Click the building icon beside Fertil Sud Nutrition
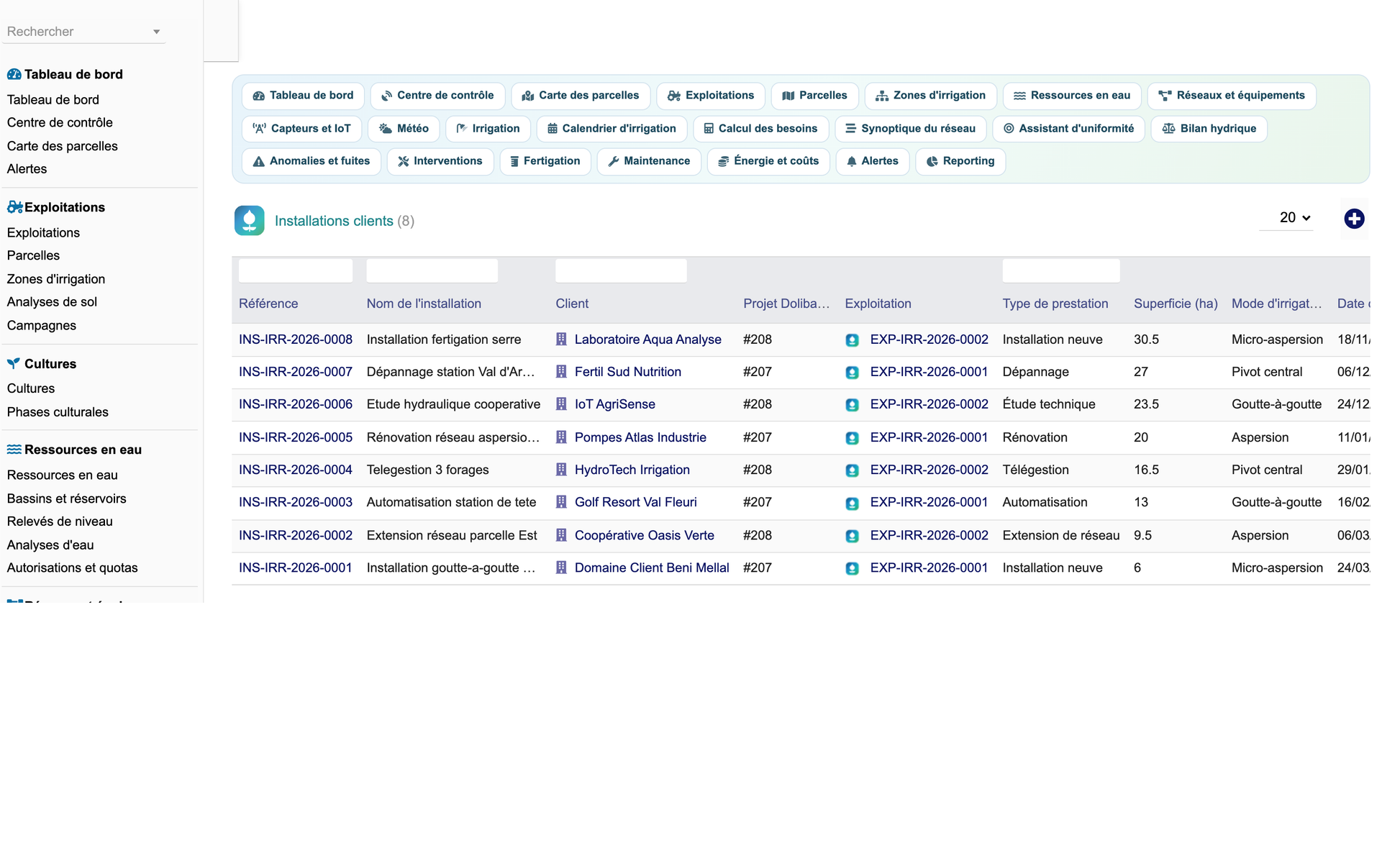 point(561,372)
